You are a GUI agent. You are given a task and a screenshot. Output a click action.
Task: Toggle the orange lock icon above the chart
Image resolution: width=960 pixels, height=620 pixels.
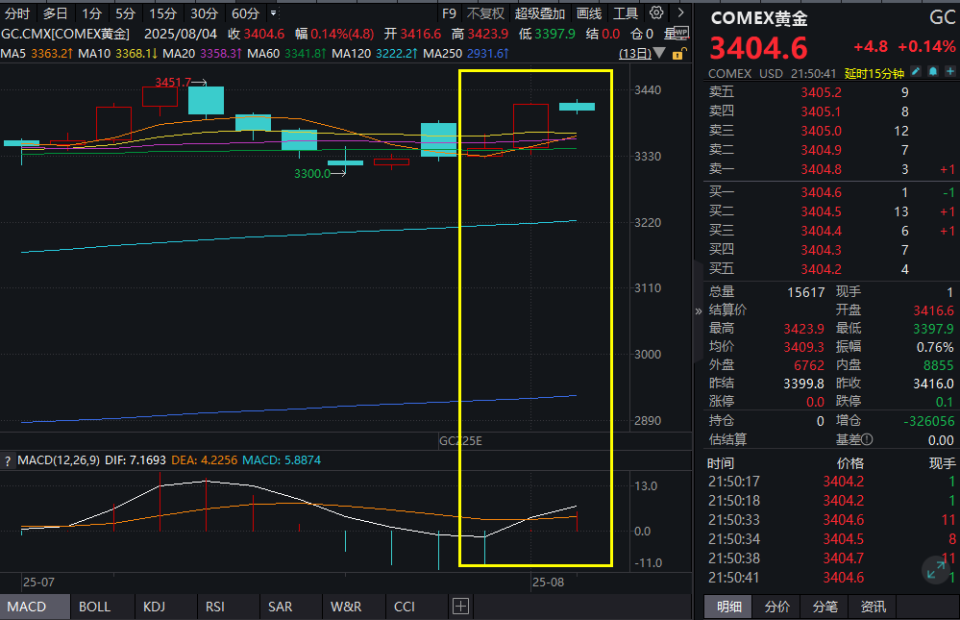pyautogui.click(x=678, y=54)
